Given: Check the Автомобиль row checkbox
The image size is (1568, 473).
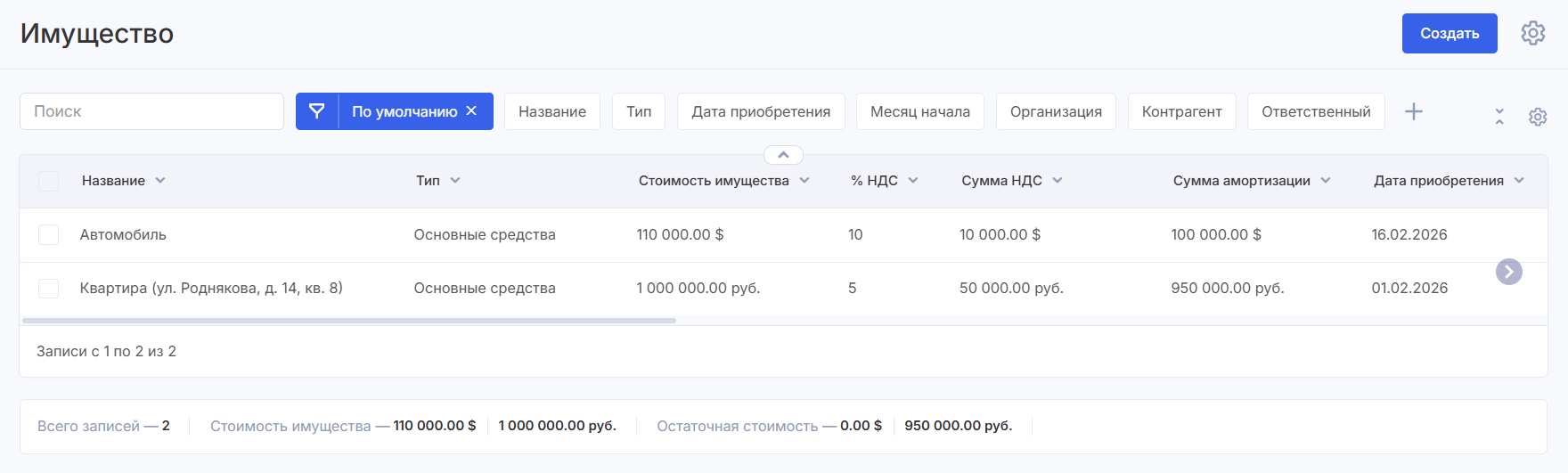Looking at the screenshot, I should [49, 234].
